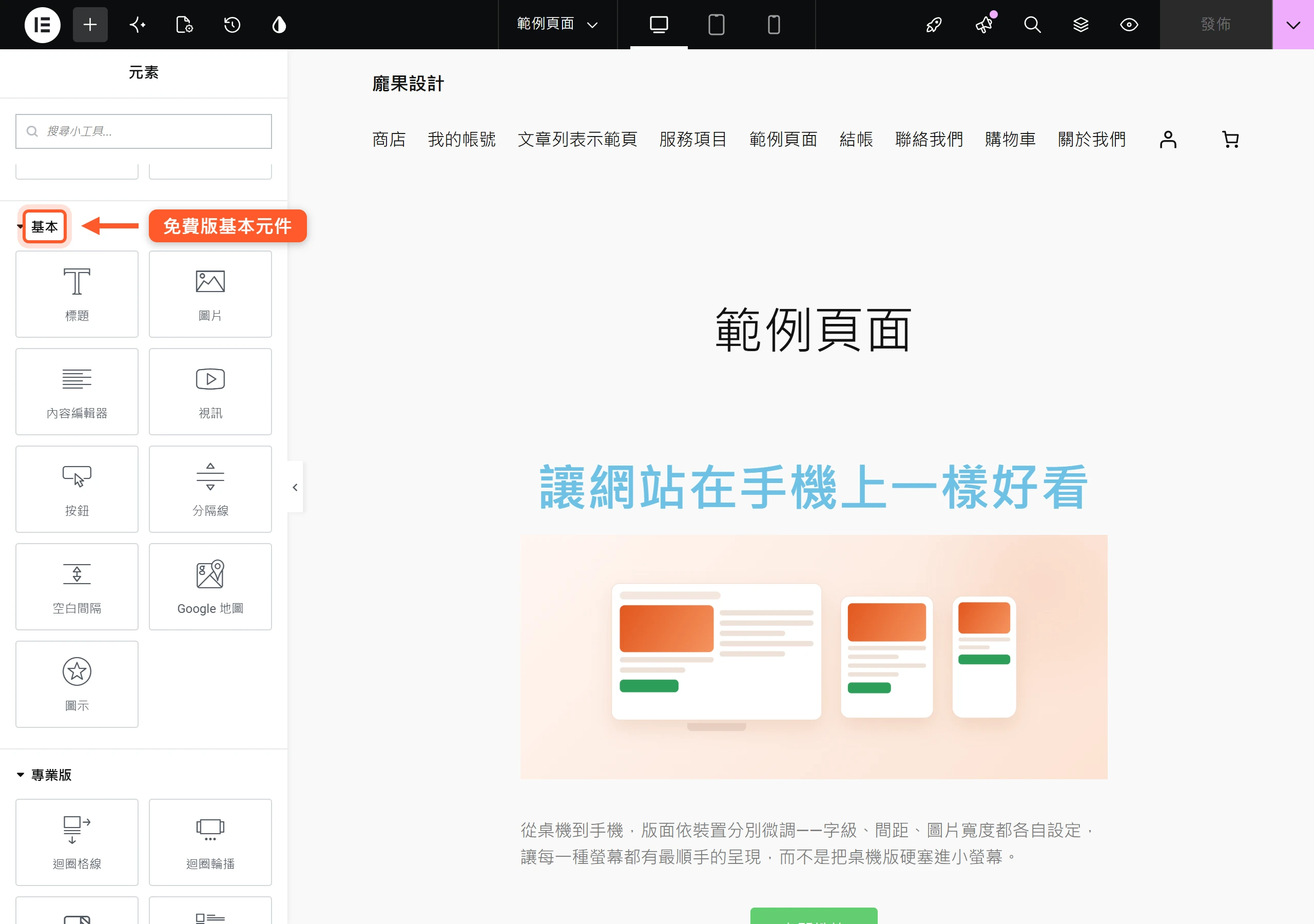Open the 購物車 menu link

pos(1010,139)
